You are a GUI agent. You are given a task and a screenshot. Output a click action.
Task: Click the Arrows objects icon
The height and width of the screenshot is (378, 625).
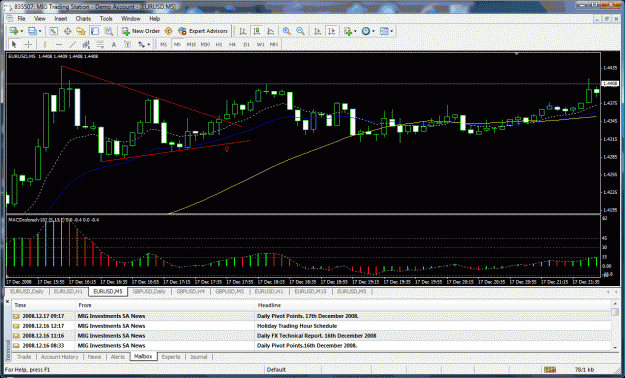(142, 44)
